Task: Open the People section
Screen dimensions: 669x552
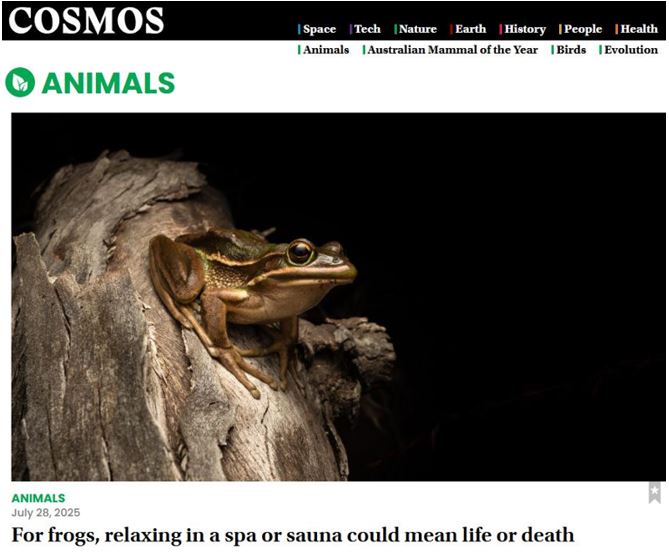Action: pyautogui.click(x=581, y=29)
